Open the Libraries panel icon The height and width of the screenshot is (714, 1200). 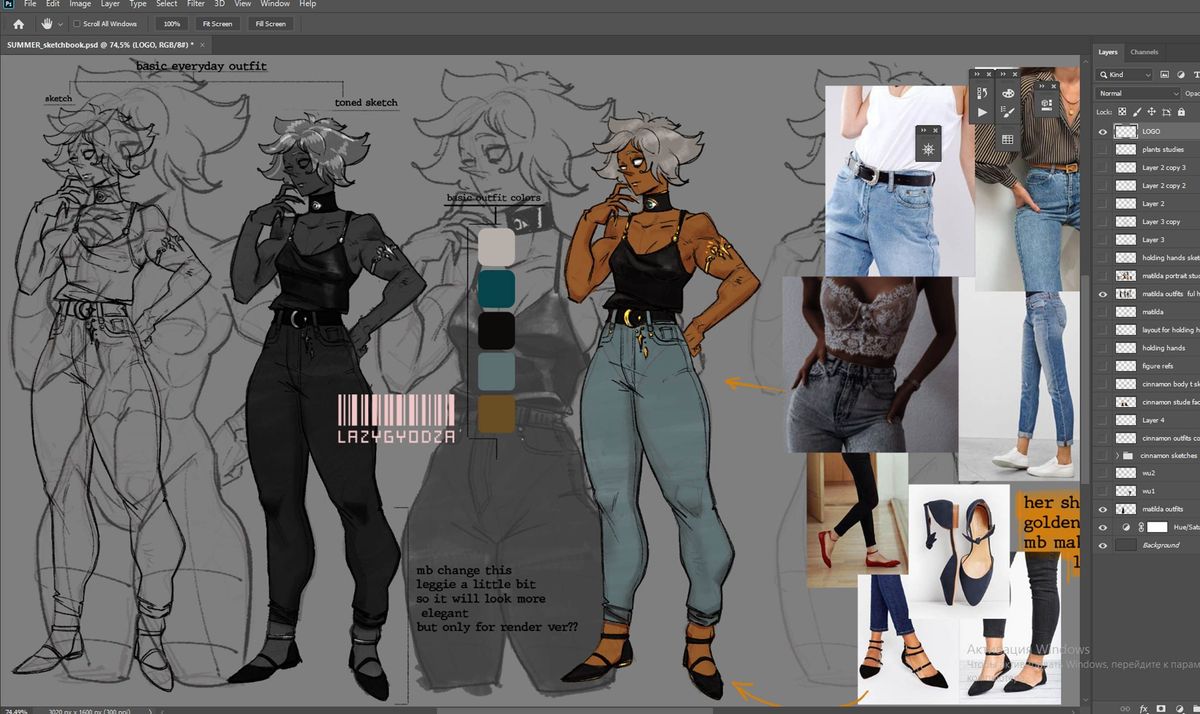click(x=1047, y=103)
